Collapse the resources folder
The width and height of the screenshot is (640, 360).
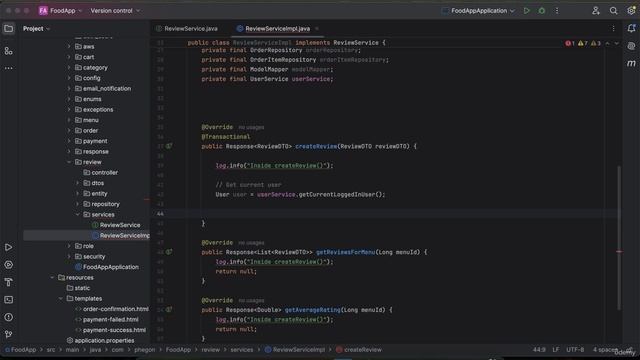click(52, 278)
